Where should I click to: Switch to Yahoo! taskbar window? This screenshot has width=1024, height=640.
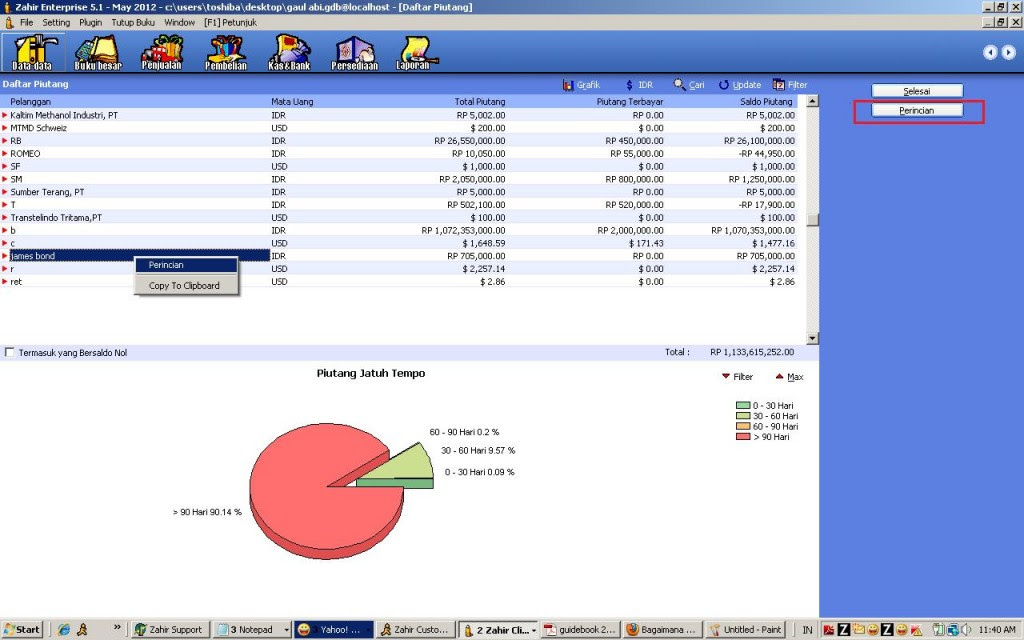click(334, 630)
